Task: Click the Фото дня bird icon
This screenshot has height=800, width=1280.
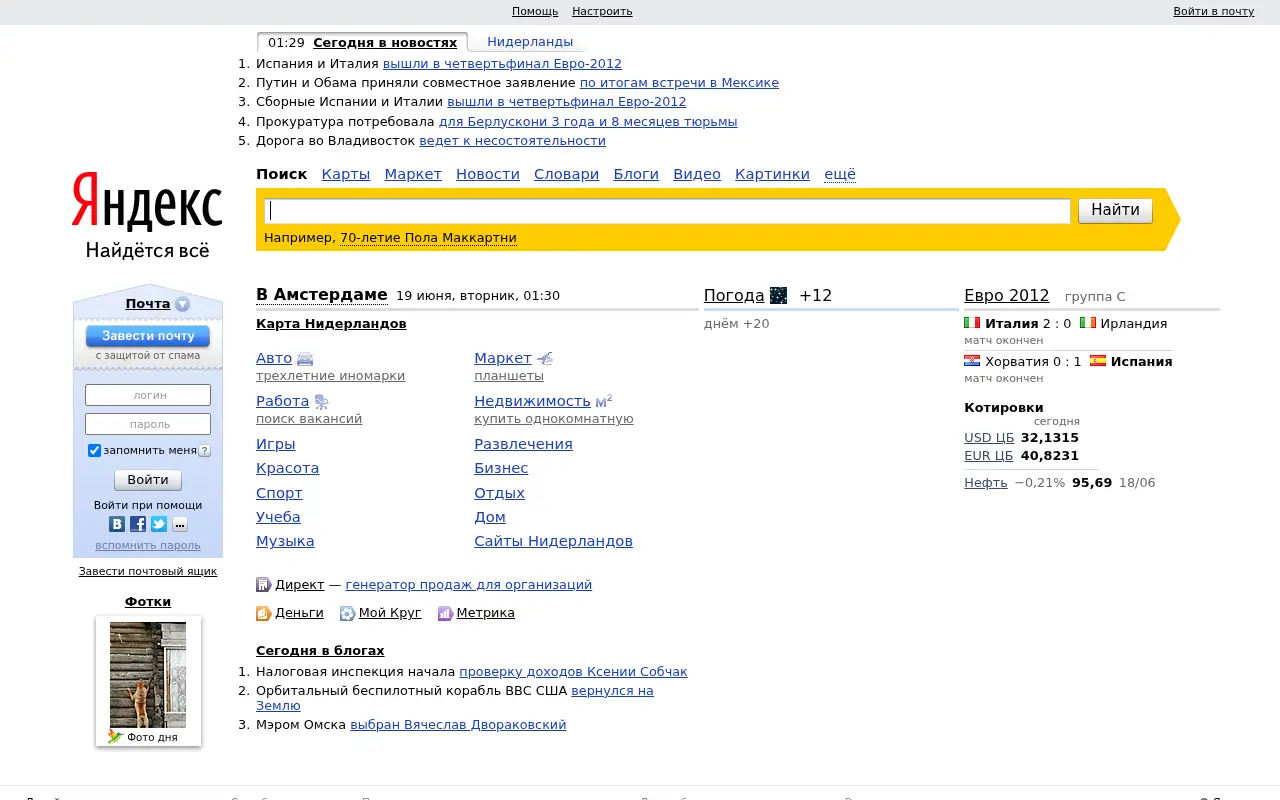Action: click(115, 737)
